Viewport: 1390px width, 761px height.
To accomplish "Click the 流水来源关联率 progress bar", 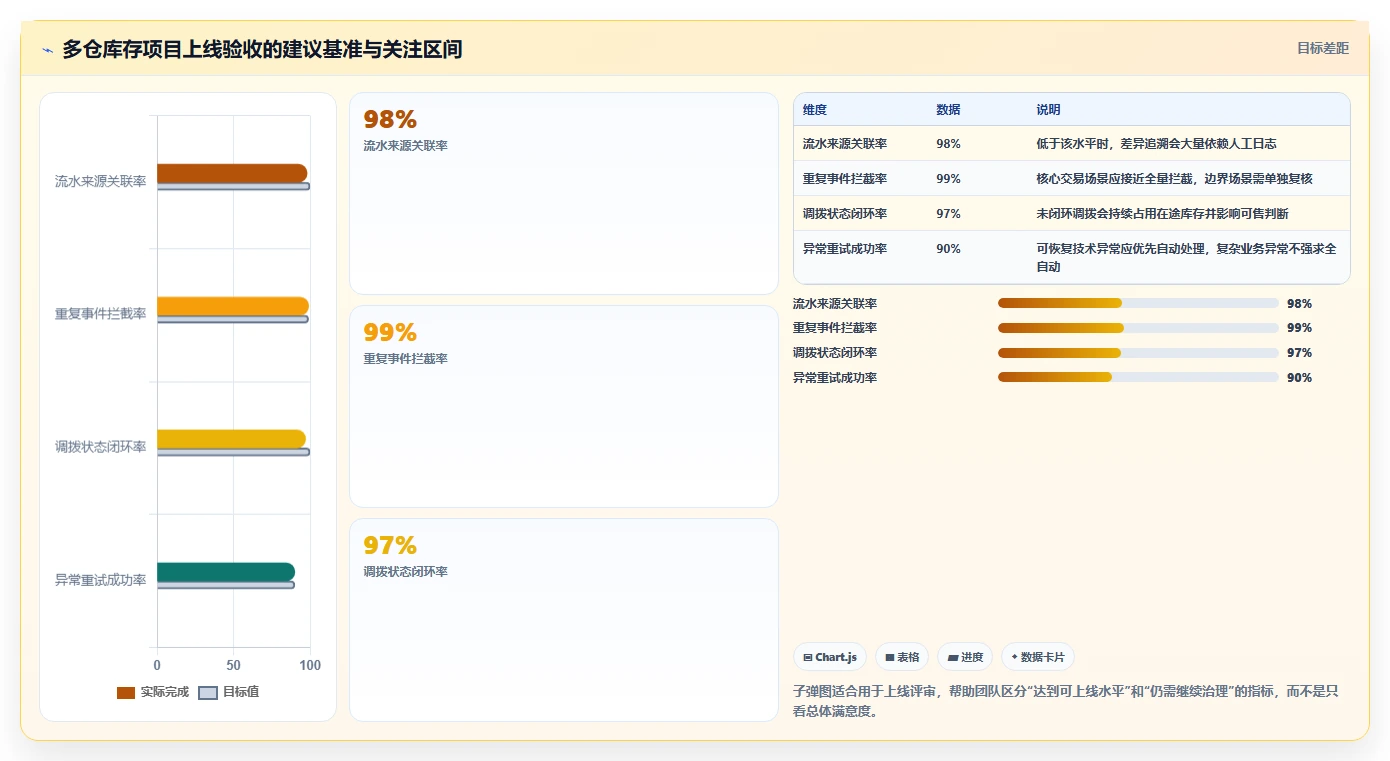I will (x=1138, y=303).
